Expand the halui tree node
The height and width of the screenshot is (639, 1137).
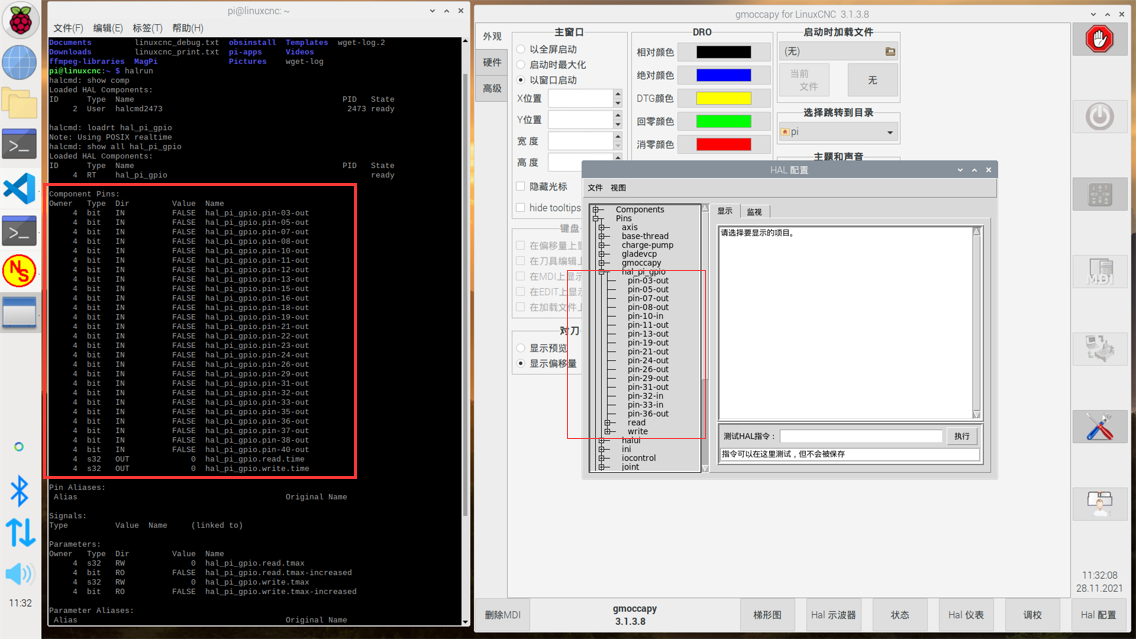601,440
